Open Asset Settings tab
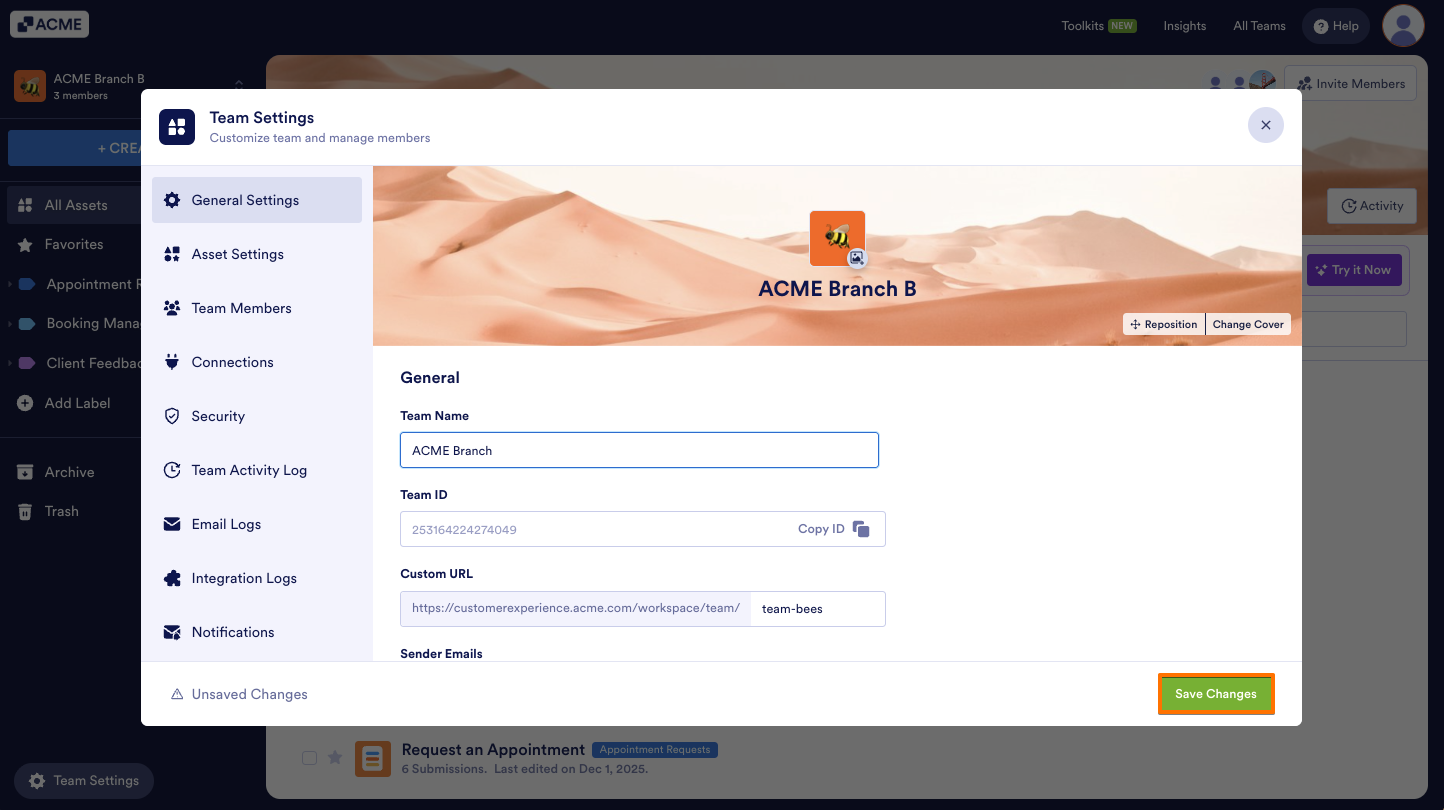The width and height of the screenshot is (1444, 810). (x=257, y=254)
